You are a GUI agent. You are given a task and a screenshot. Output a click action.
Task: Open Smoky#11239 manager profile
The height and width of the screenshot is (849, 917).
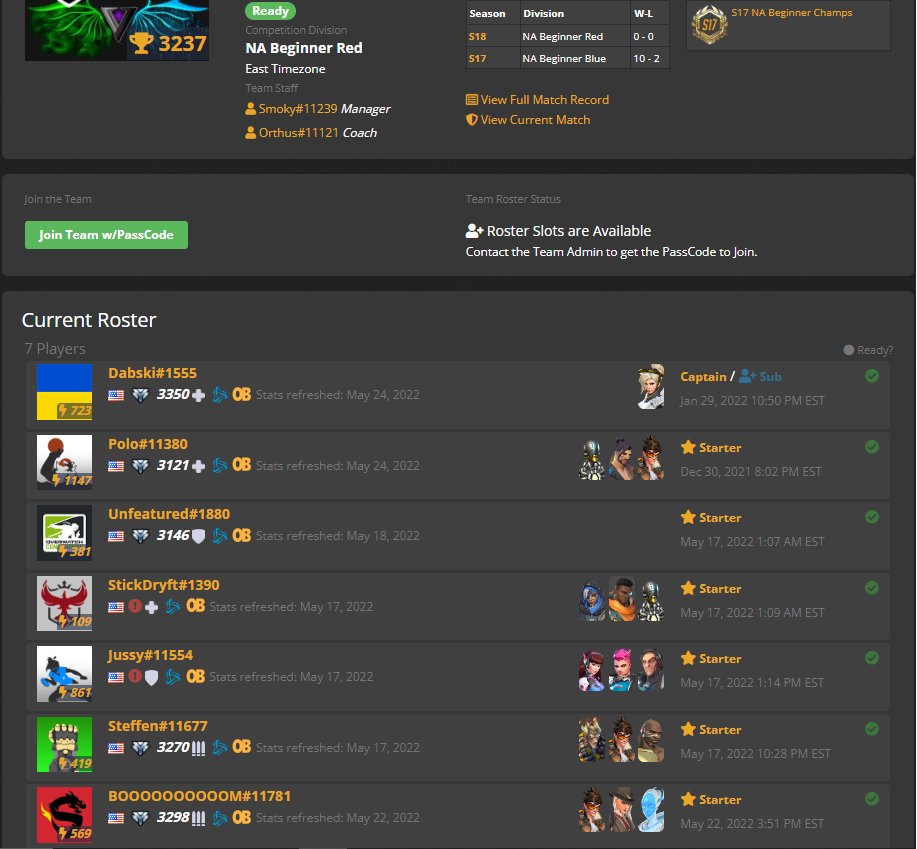point(298,108)
